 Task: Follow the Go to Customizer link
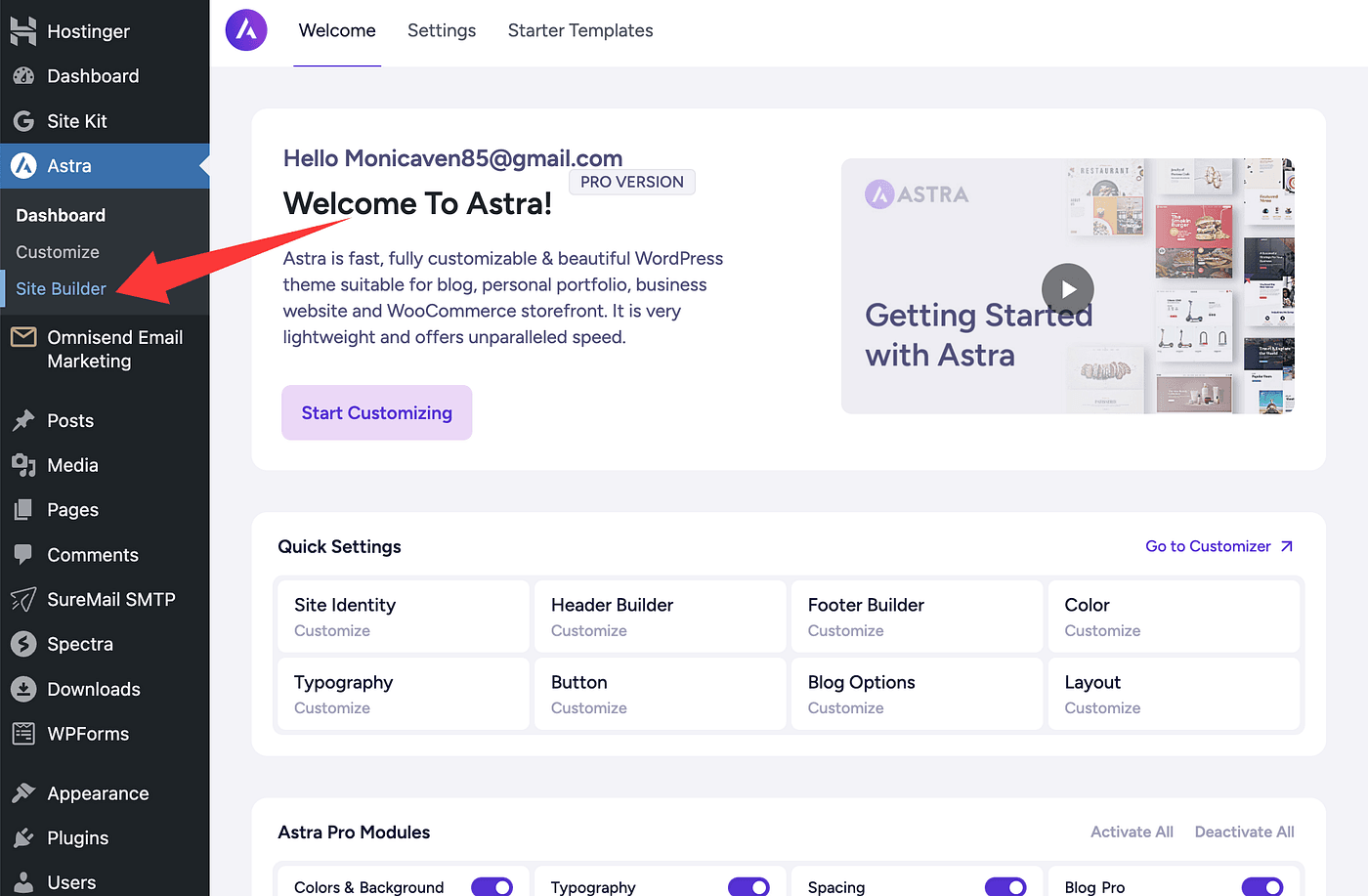click(x=1218, y=546)
